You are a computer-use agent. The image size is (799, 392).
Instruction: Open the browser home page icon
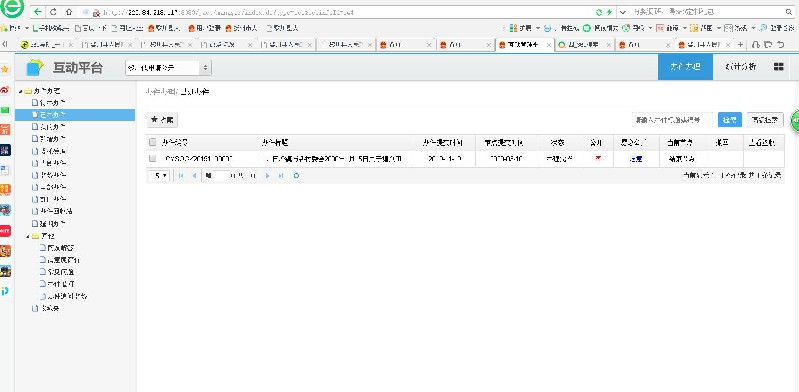pos(69,12)
